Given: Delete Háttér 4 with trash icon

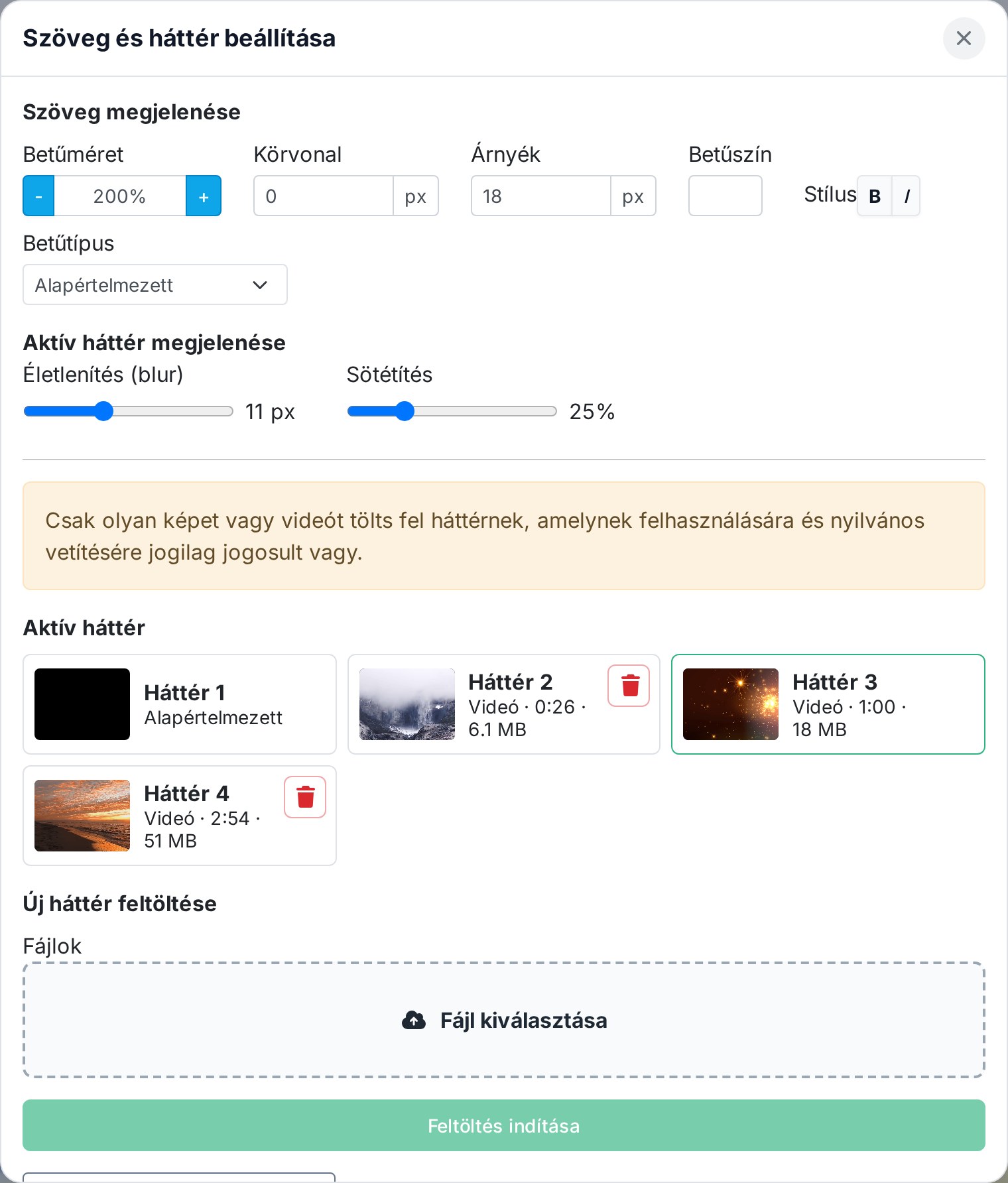Looking at the screenshot, I should click(x=305, y=797).
